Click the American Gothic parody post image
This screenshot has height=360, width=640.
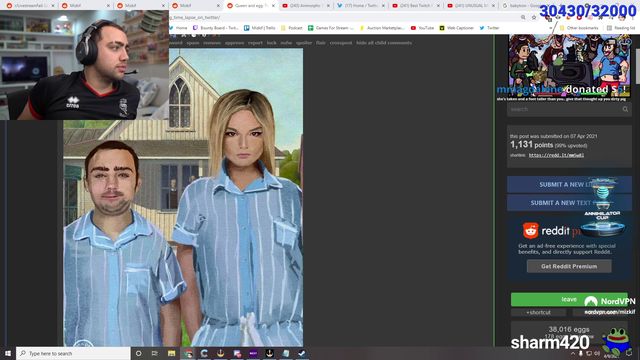183,198
